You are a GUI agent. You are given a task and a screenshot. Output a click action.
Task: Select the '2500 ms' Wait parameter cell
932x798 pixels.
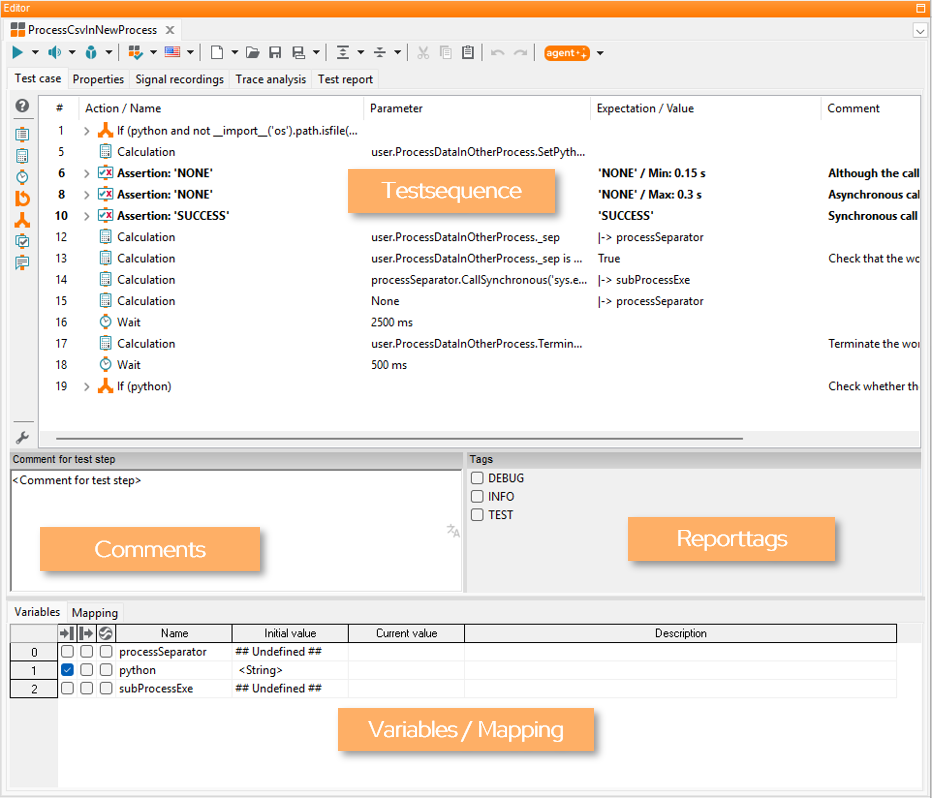pyautogui.click(x=477, y=323)
